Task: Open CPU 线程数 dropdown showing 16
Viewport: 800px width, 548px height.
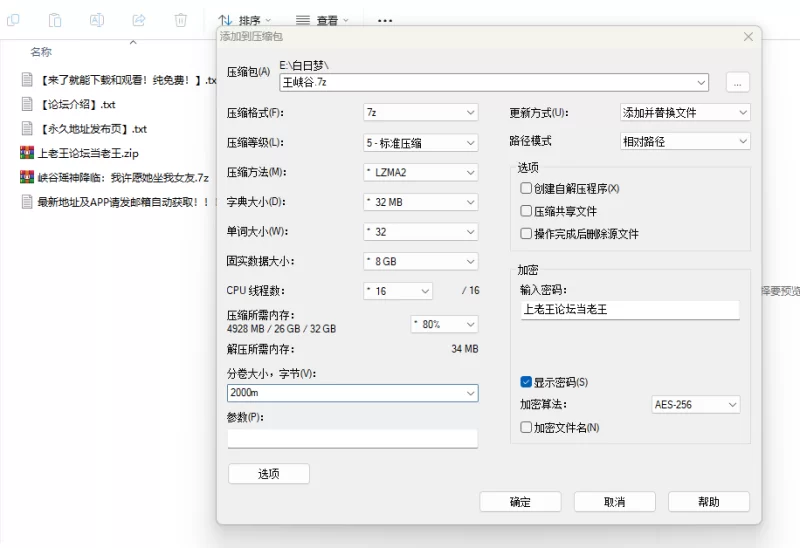Action: click(398, 291)
